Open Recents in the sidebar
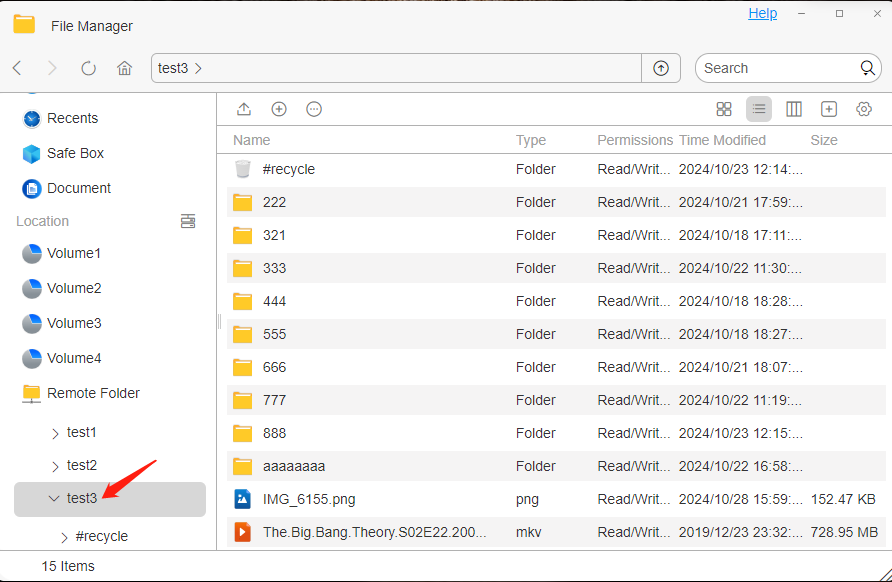 [60, 118]
